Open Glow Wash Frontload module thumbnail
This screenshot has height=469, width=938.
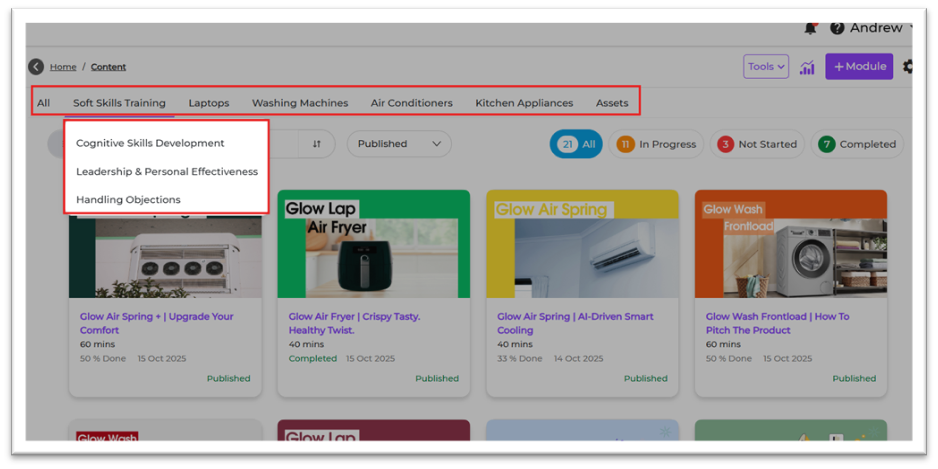point(790,244)
